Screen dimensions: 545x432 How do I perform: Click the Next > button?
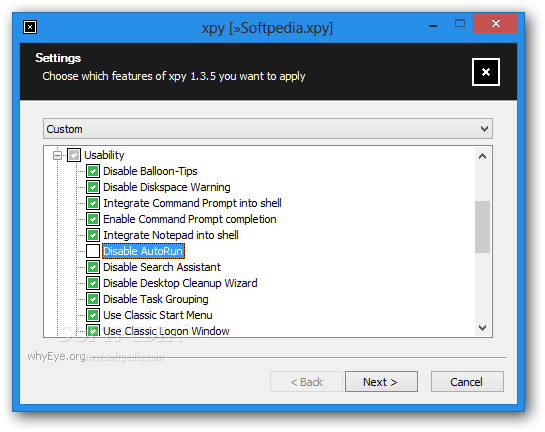point(381,382)
